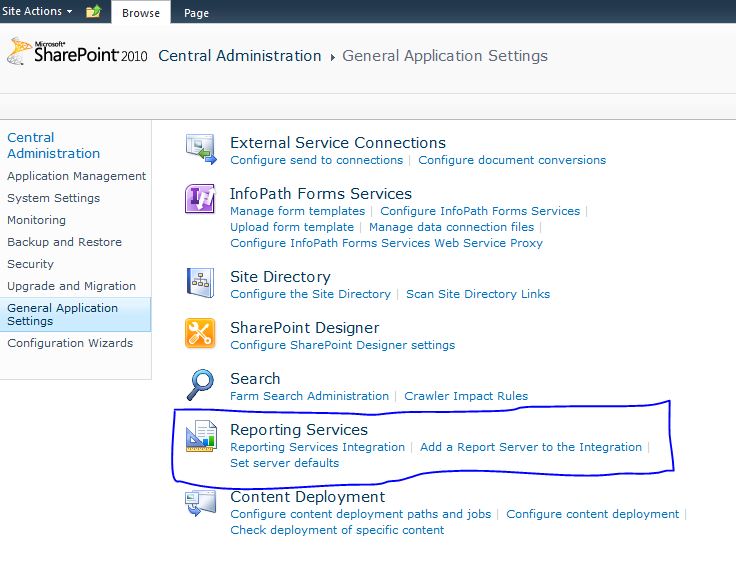This screenshot has height=568, width=736.
Task: Open Central Administration in left navigation
Action: [x=54, y=146]
